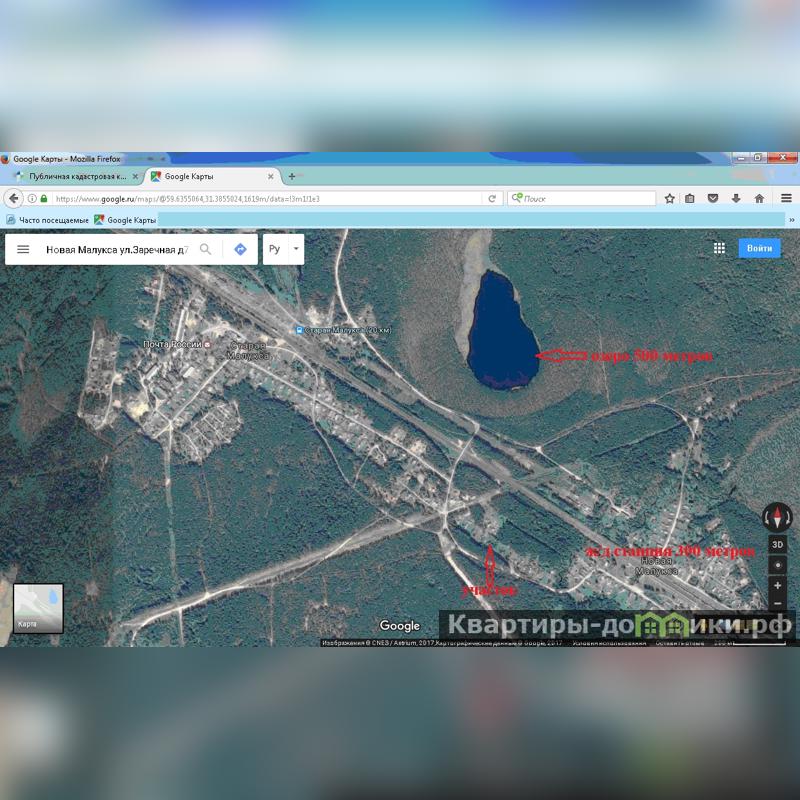Bookmark this page with the star icon
This screenshot has width=800, height=800.
click(x=669, y=198)
